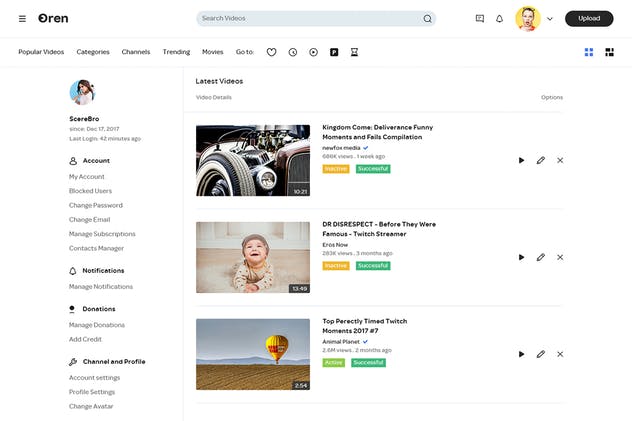The width and height of the screenshot is (632, 421).
Task: Open the hot air balloon thumbnail
Action: point(253,355)
